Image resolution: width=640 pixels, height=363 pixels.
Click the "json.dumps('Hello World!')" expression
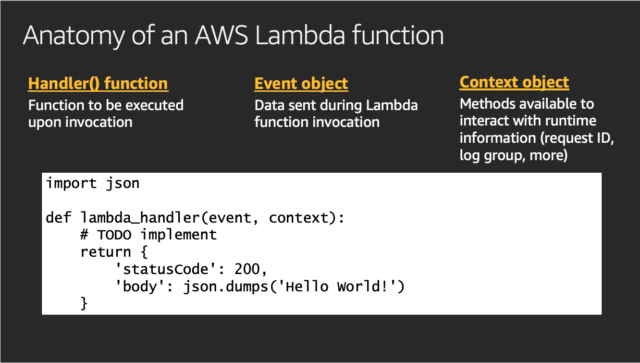(293, 286)
